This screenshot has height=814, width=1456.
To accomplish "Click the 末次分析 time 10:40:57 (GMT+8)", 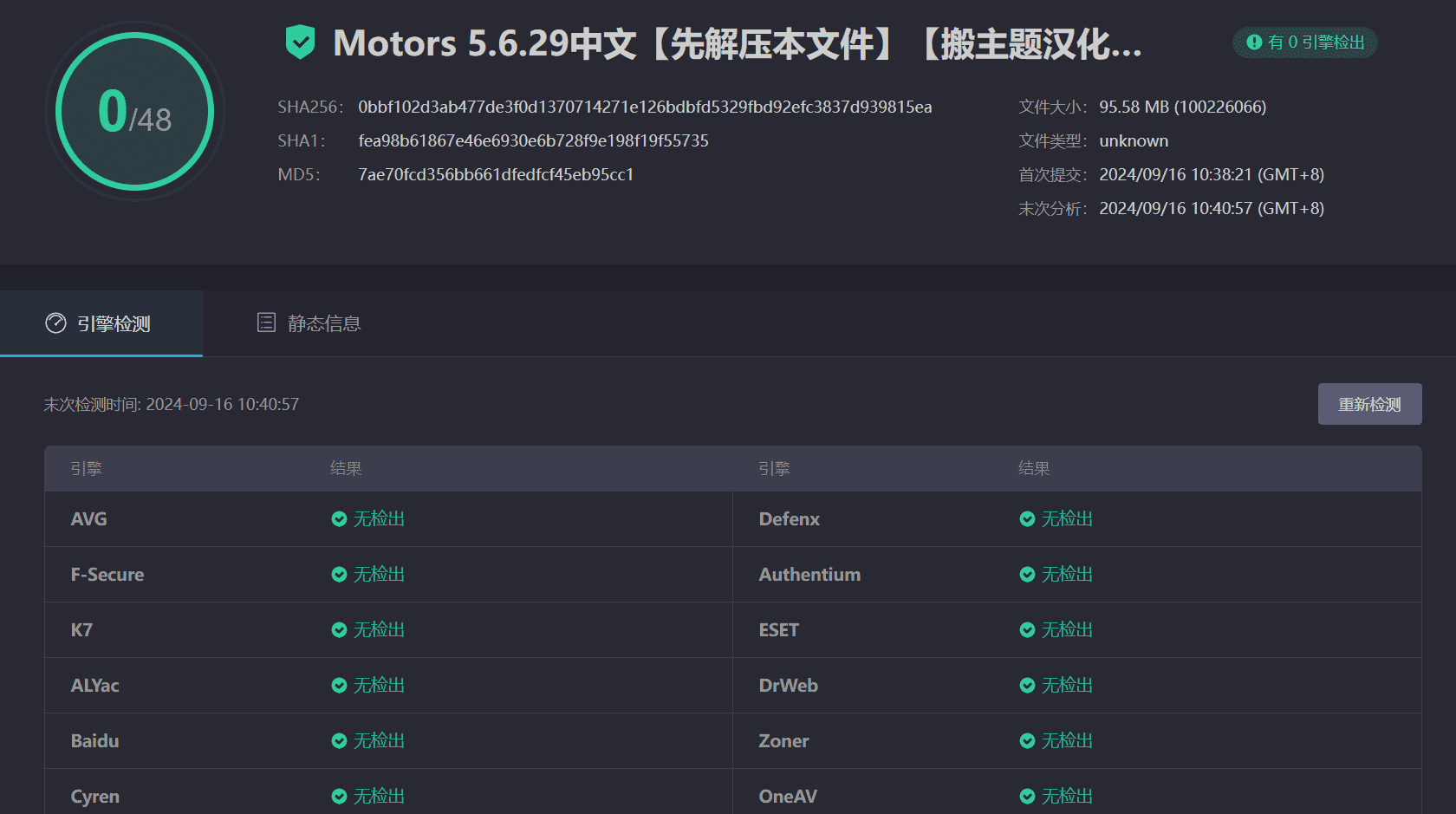I will pos(1212,208).
